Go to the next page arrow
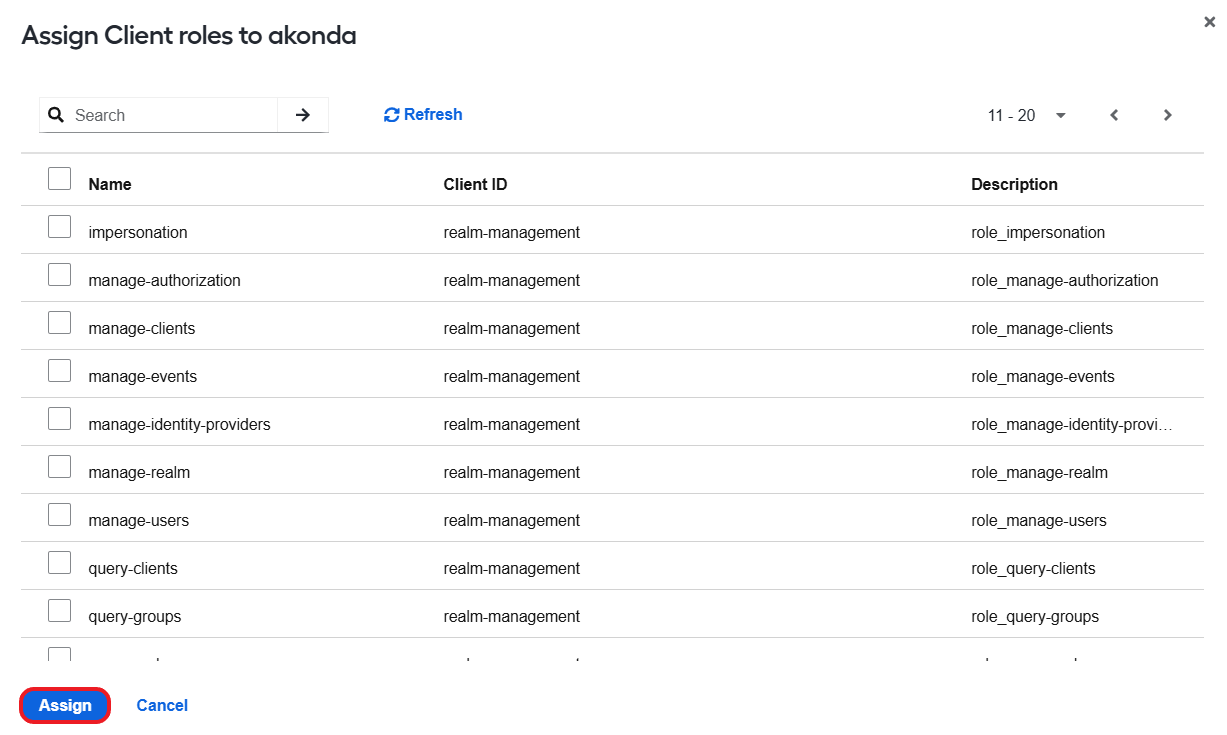The width and height of the screenshot is (1227, 735). coord(1167,115)
